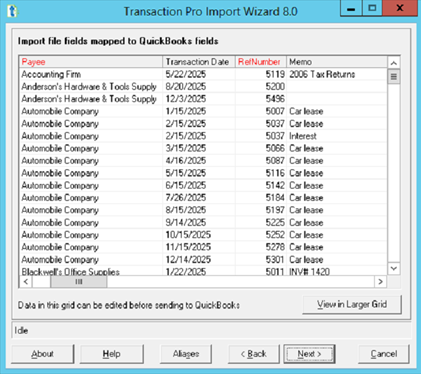Cancel the import wizard
Viewport: 421px width, 374px height.
(384, 354)
